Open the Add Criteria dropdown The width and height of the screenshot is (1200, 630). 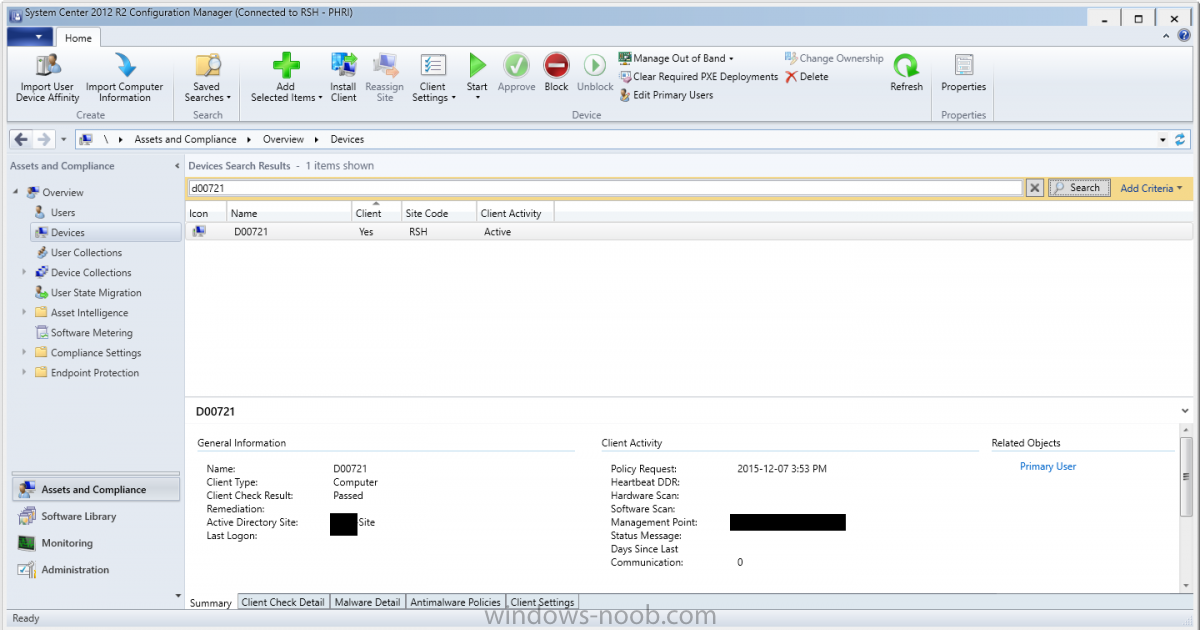pyautogui.click(x=1151, y=188)
